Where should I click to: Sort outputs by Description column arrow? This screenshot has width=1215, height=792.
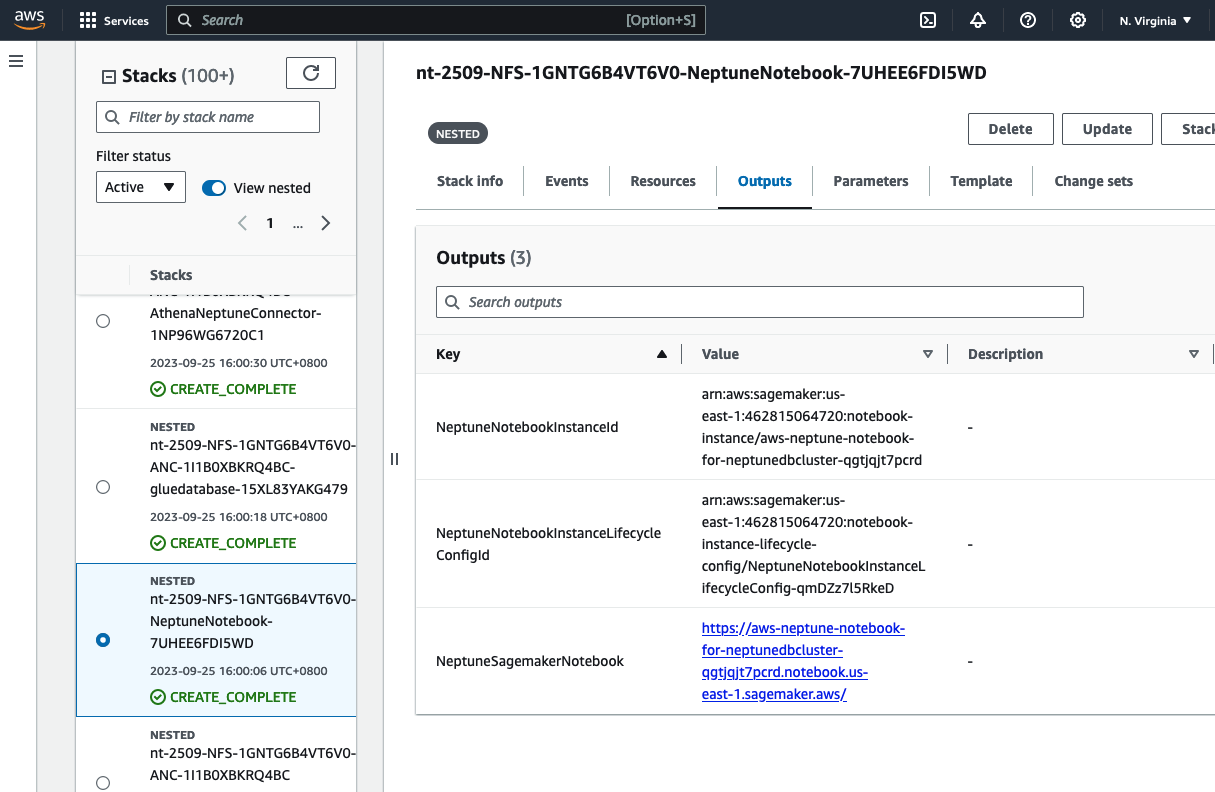click(x=1194, y=354)
